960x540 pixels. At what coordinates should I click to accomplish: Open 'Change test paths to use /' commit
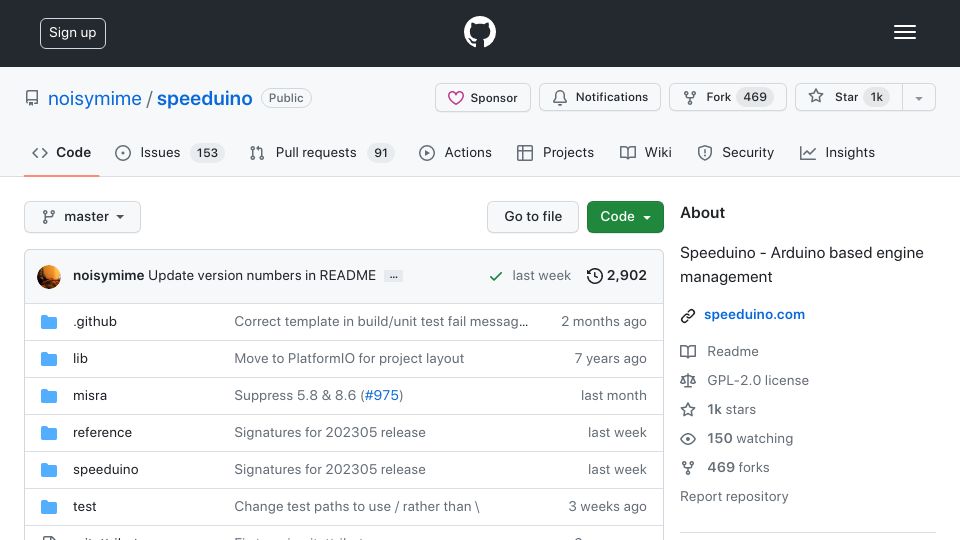(357, 506)
